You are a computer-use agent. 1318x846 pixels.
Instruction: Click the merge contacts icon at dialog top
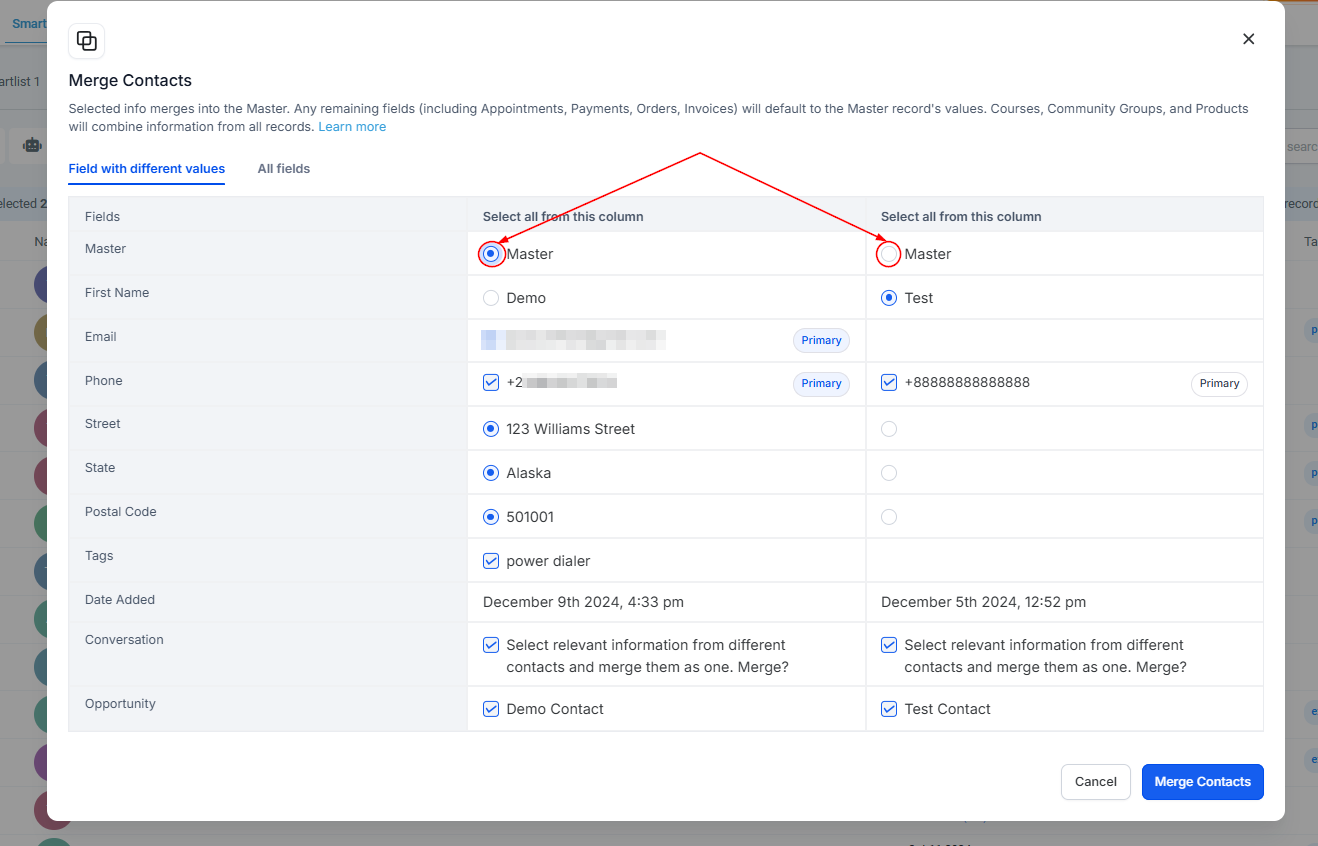tap(87, 41)
